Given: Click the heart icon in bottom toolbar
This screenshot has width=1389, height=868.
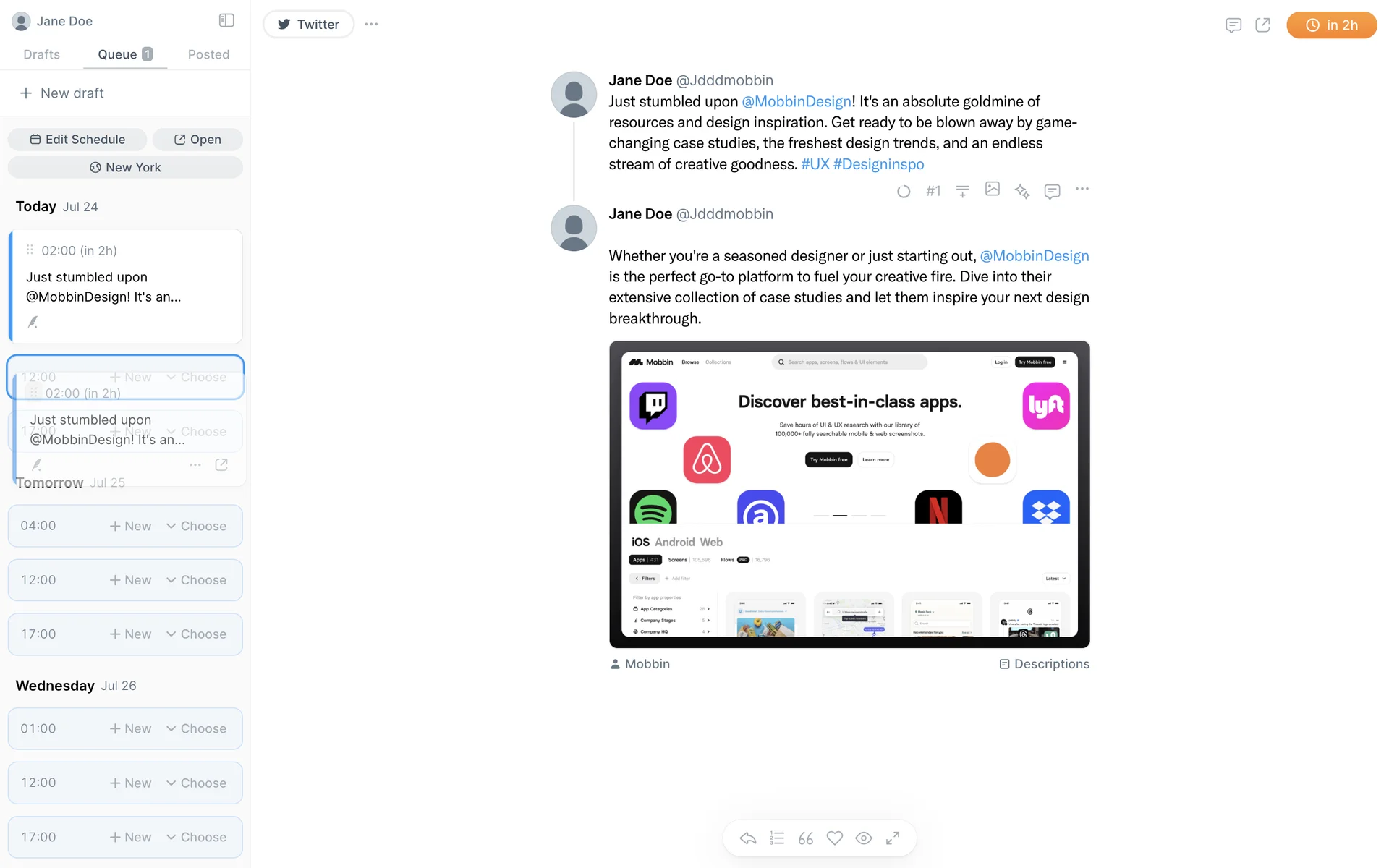Looking at the screenshot, I should click(x=835, y=838).
